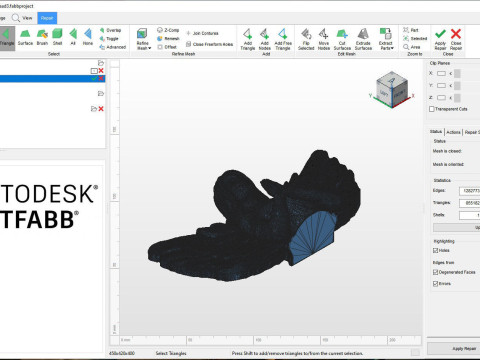Open the Refine Mesh dropdown
Screen dimensions: 480x360
143,39
